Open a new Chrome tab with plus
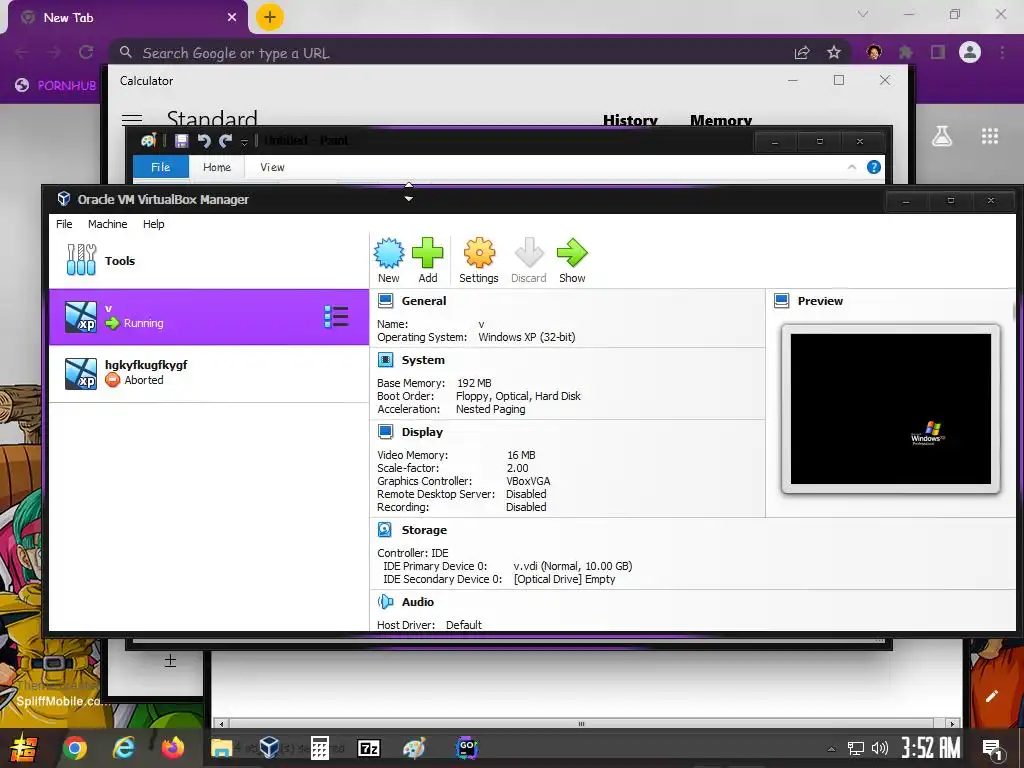This screenshot has height=768, width=1024. [x=270, y=17]
